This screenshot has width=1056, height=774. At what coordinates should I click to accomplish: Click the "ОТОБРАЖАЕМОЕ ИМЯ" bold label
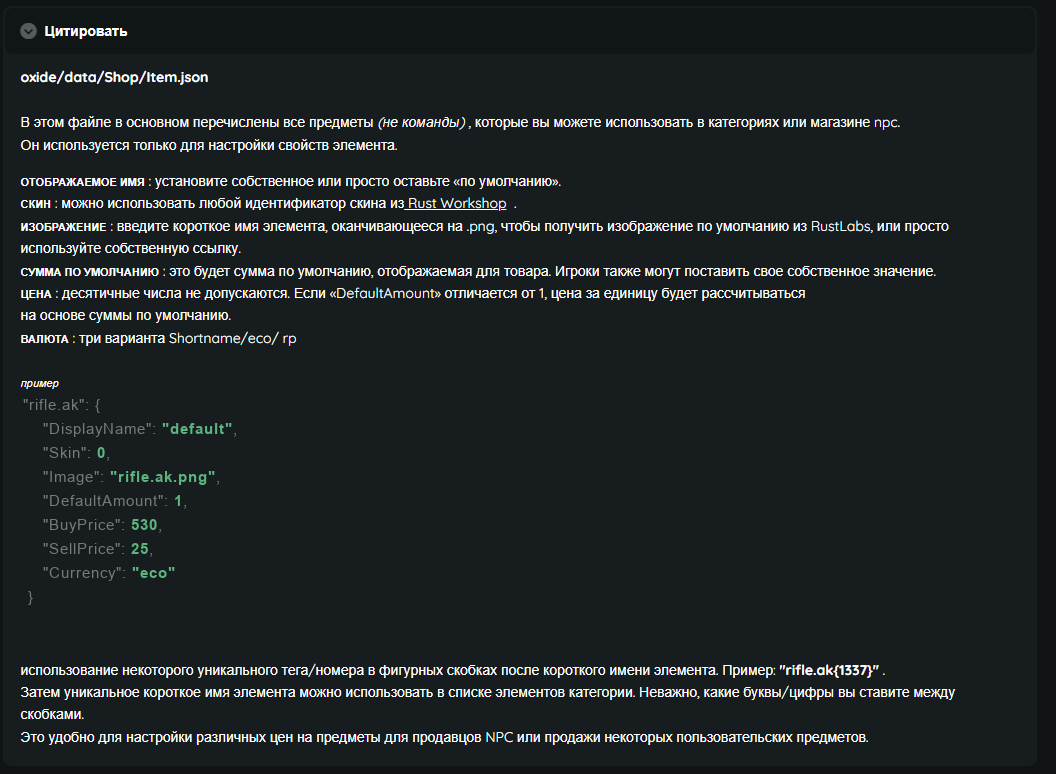point(83,182)
